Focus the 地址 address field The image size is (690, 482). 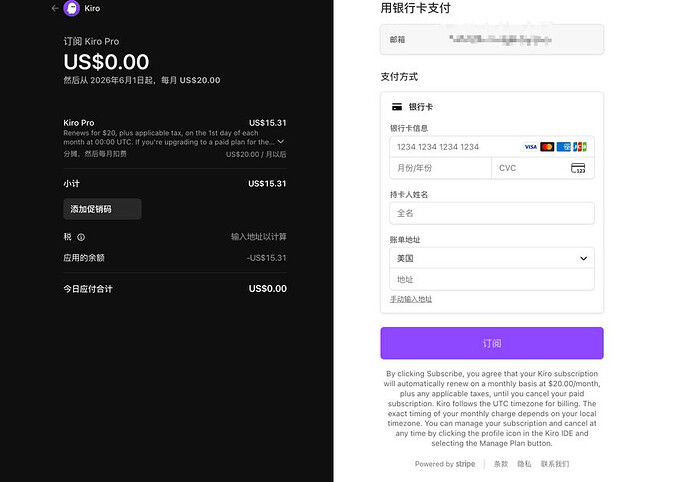(x=492, y=280)
